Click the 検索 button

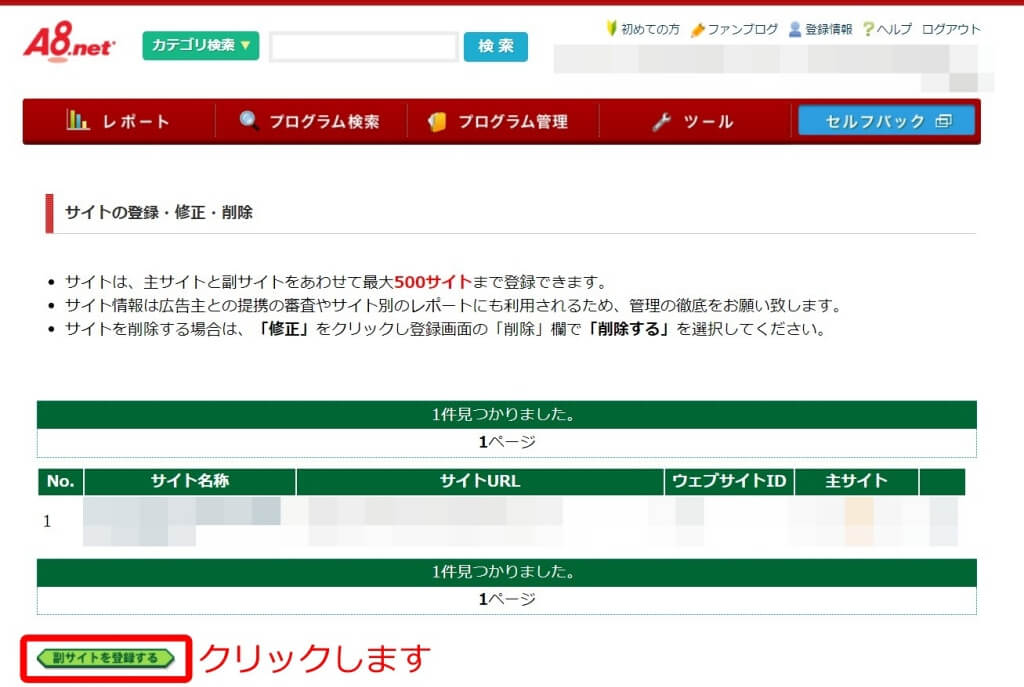(496, 46)
